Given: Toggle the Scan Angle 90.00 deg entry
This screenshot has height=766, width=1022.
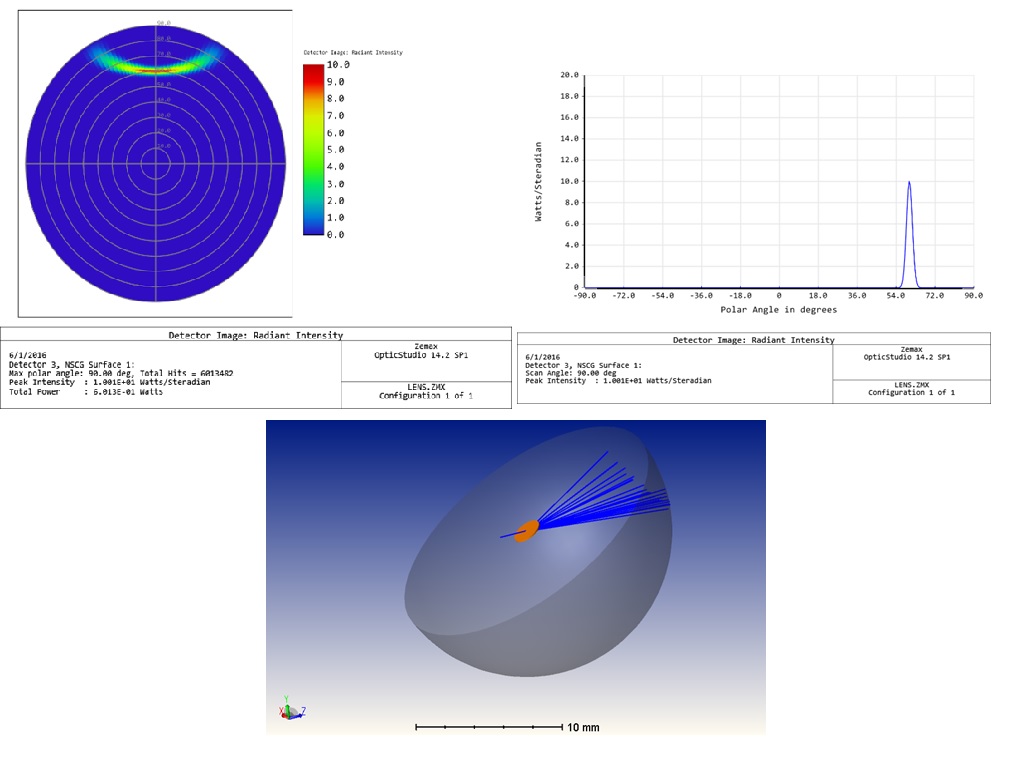Looking at the screenshot, I should pos(570,373).
